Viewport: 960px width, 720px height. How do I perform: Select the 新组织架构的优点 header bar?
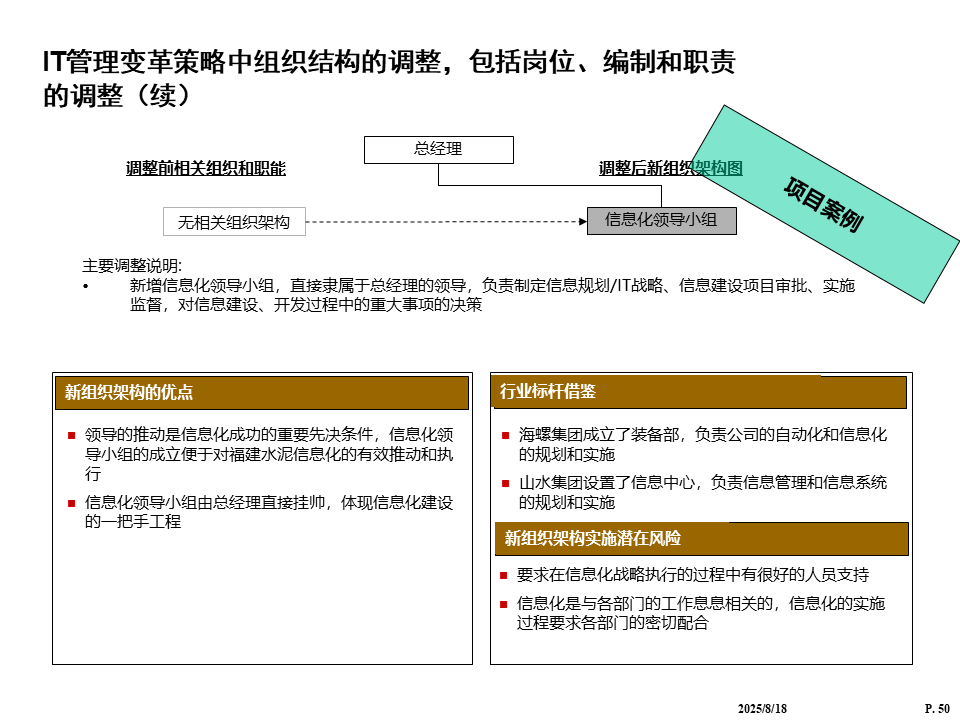262,392
